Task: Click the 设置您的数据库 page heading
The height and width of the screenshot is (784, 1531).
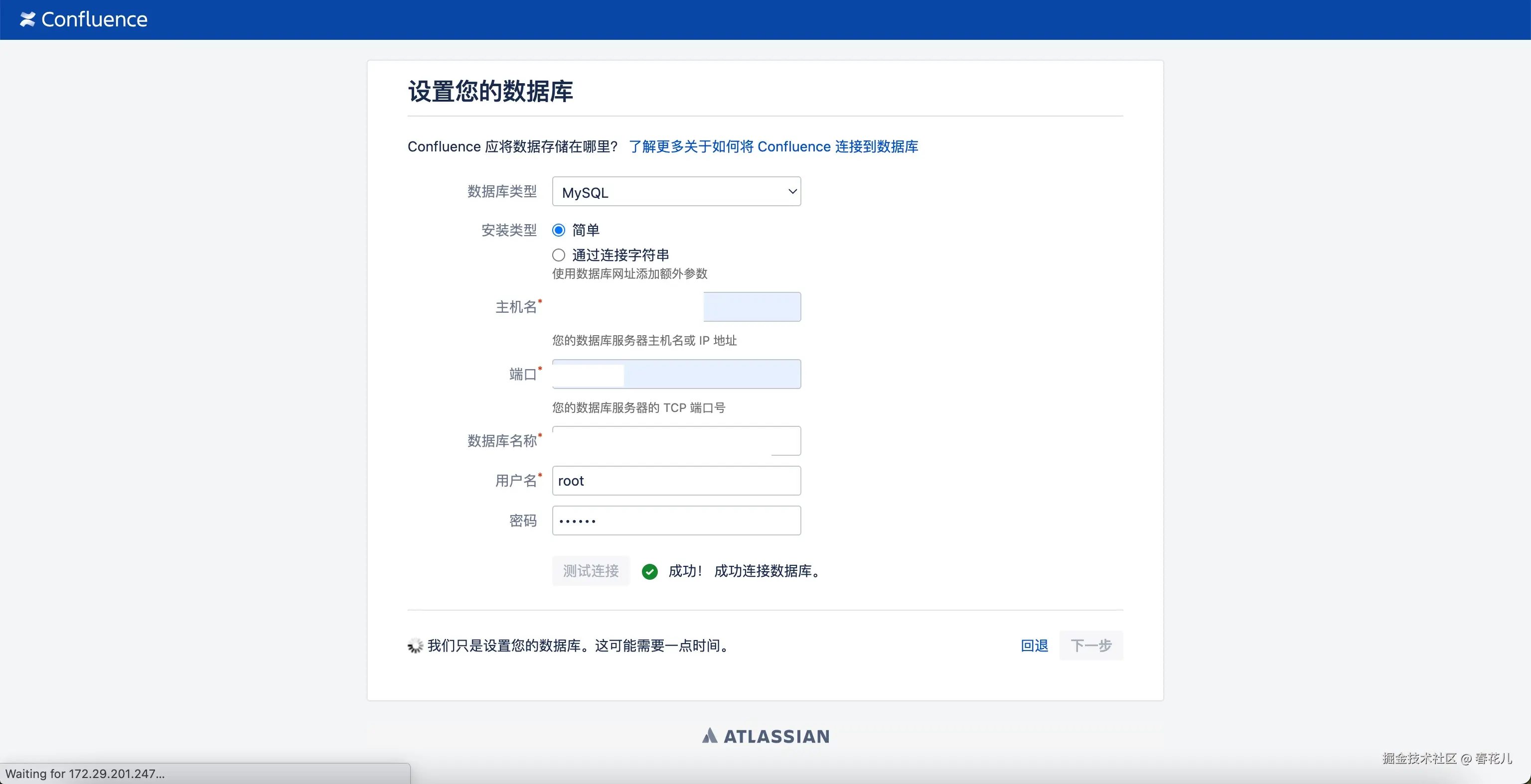Action: [x=490, y=92]
